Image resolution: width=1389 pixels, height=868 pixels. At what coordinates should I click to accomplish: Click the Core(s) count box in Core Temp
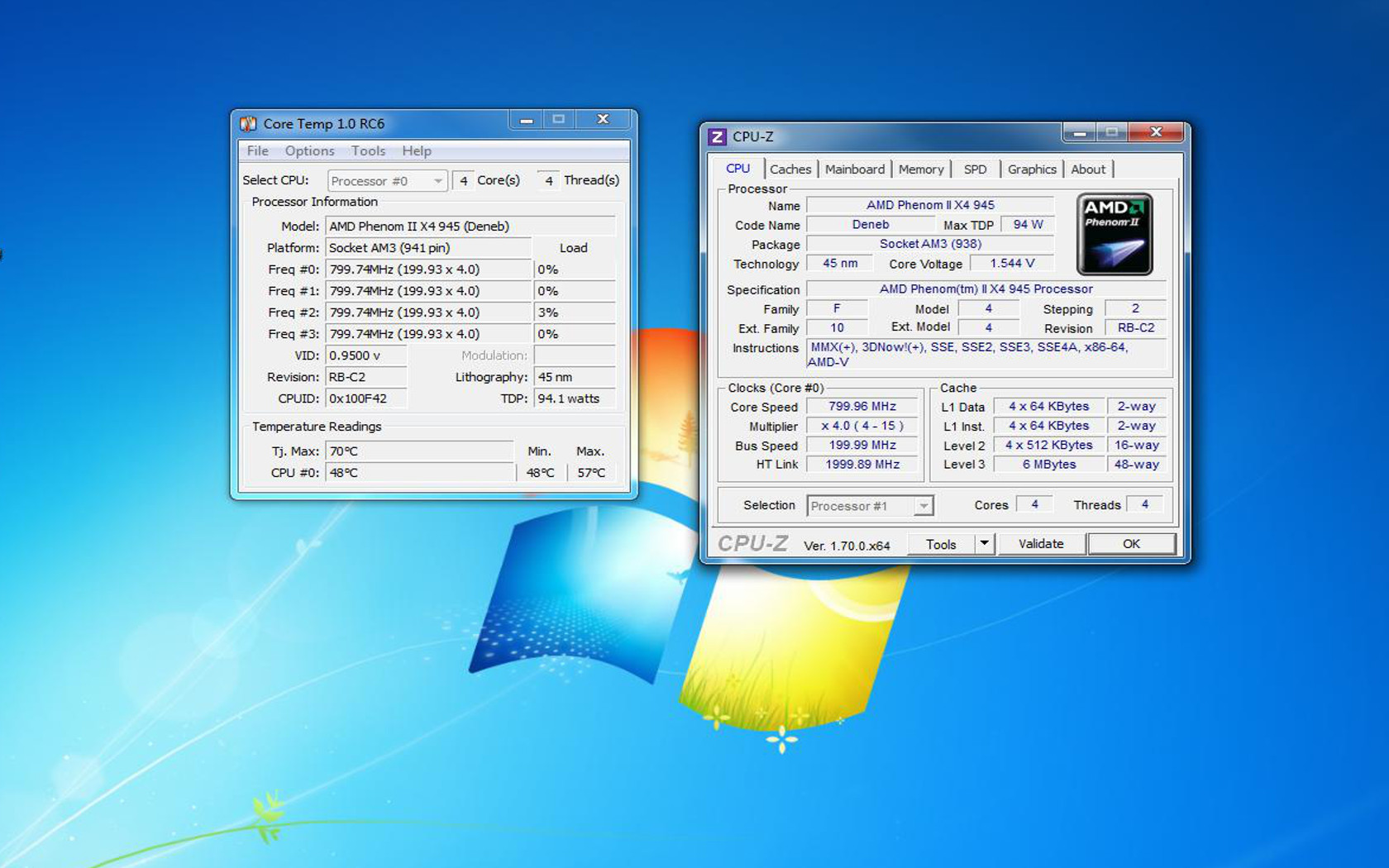click(x=463, y=180)
